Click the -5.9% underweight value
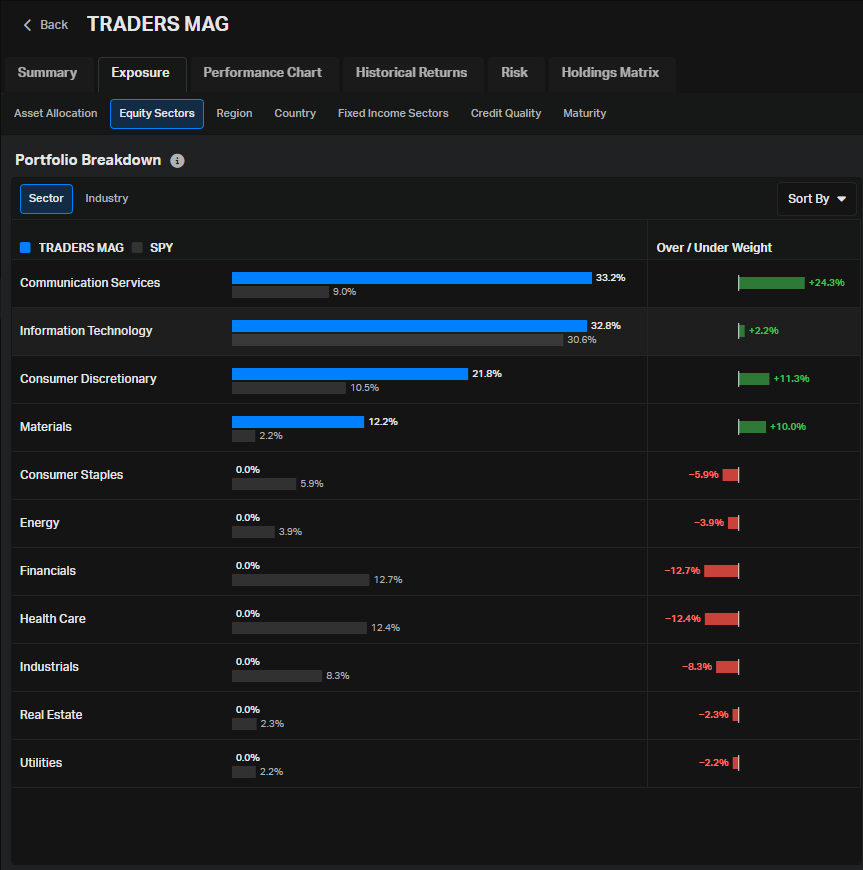 click(x=704, y=475)
